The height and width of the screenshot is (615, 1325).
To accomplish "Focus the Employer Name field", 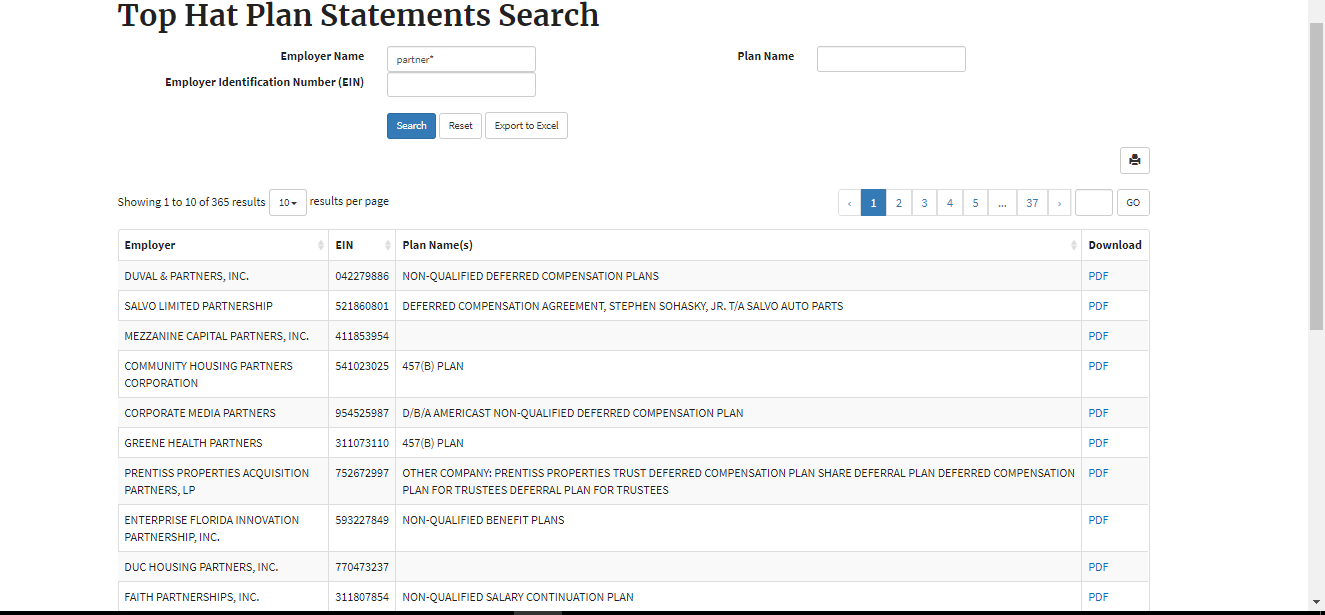I will (461, 59).
